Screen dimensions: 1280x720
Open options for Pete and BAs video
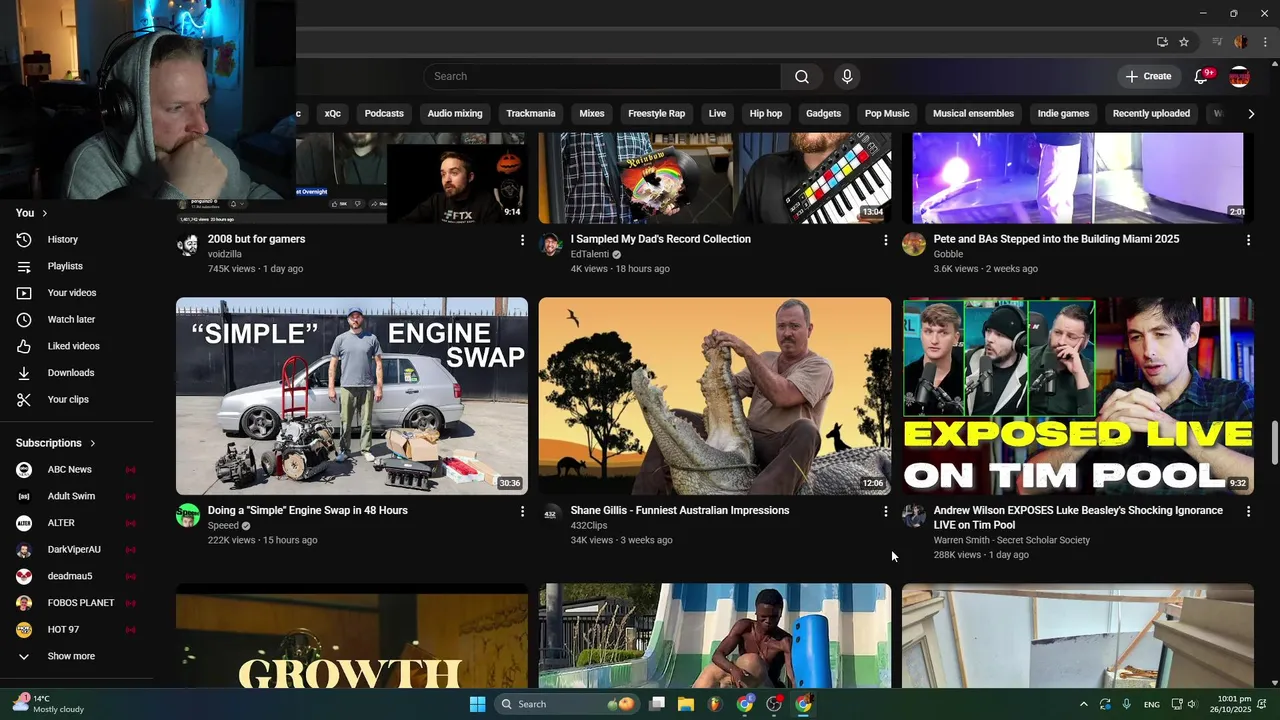[x=1248, y=240]
